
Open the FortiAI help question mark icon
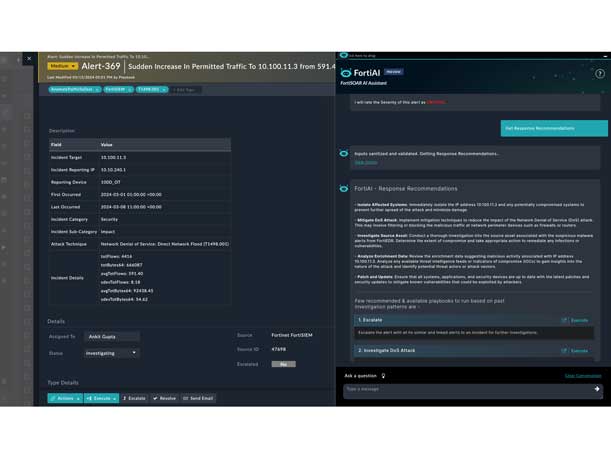pos(600,74)
